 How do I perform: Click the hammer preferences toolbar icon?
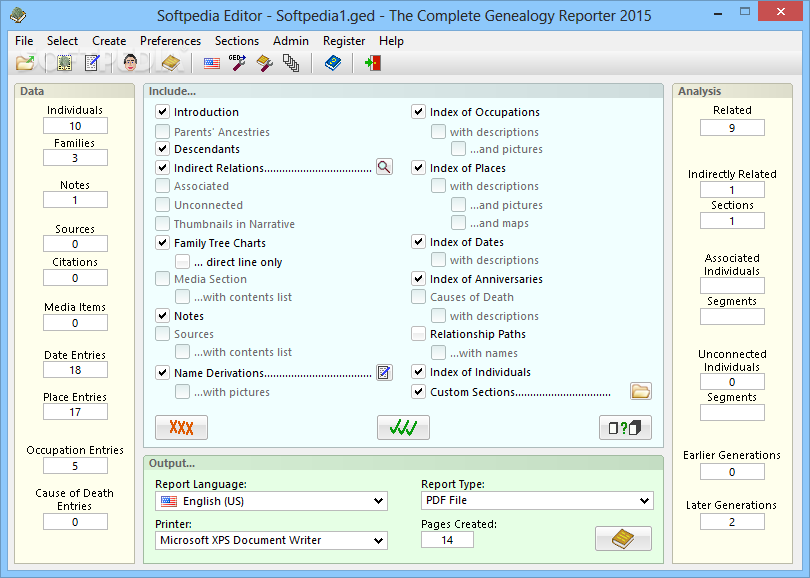(x=264, y=63)
